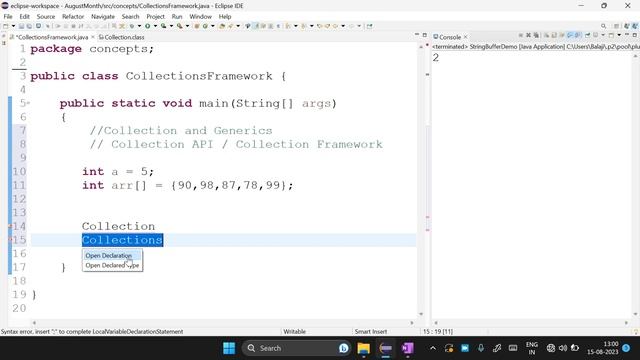Maximize the editor area pane
Screen dimensions: 640x360
pyautogui.click(x=424, y=35)
